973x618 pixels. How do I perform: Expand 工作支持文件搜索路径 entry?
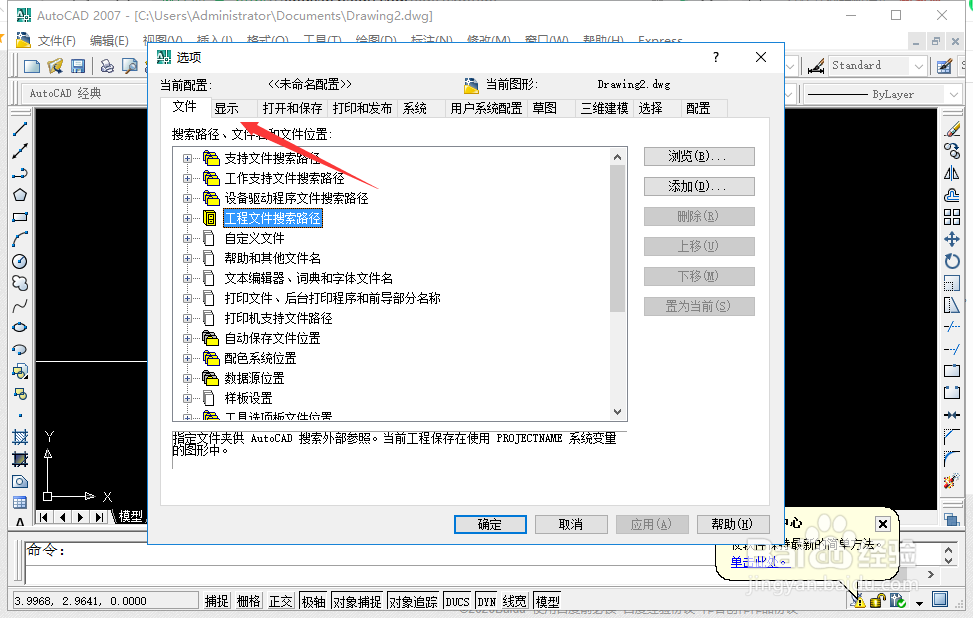[186, 177]
